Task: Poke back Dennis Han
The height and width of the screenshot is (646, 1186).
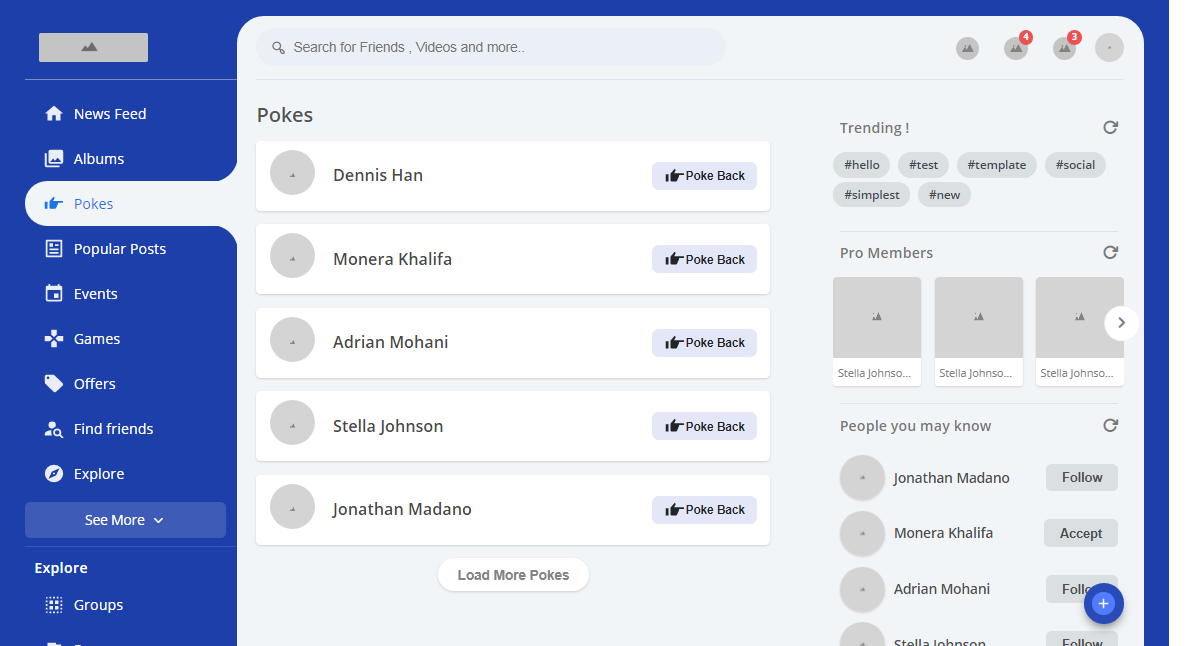Action: pos(704,176)
